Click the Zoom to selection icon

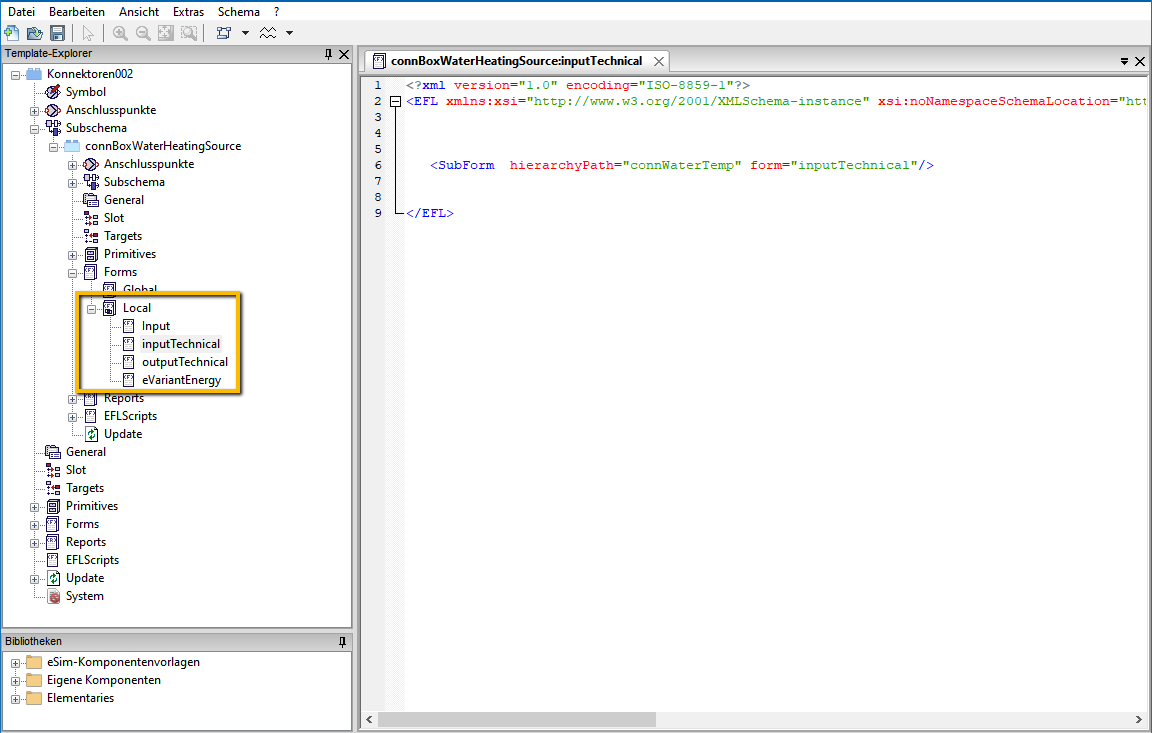[x=189, y=33]
